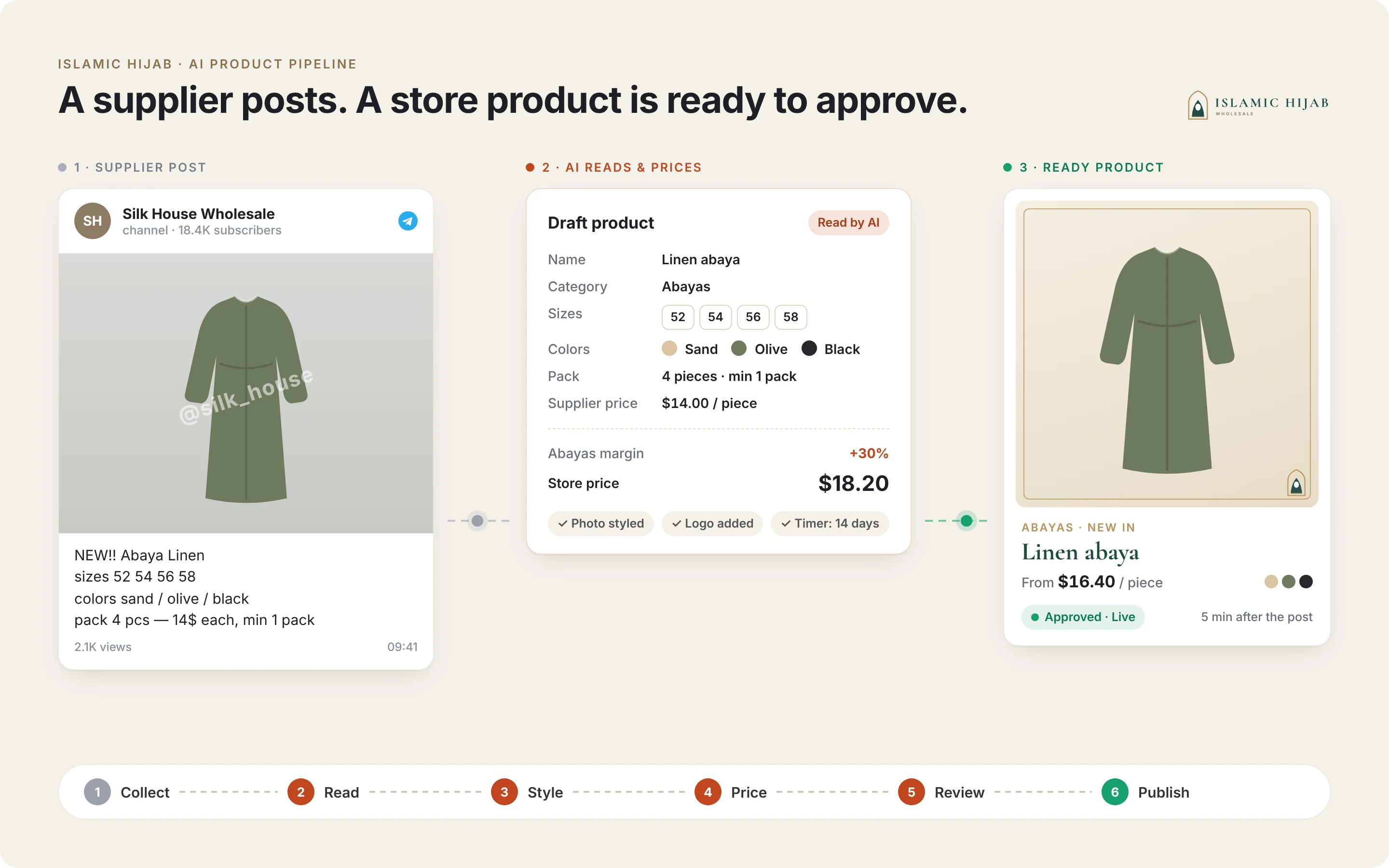The height and width of the screenshot is (868, 1389).
Task: Click the +30% margin value
Action: coord(869,453)
